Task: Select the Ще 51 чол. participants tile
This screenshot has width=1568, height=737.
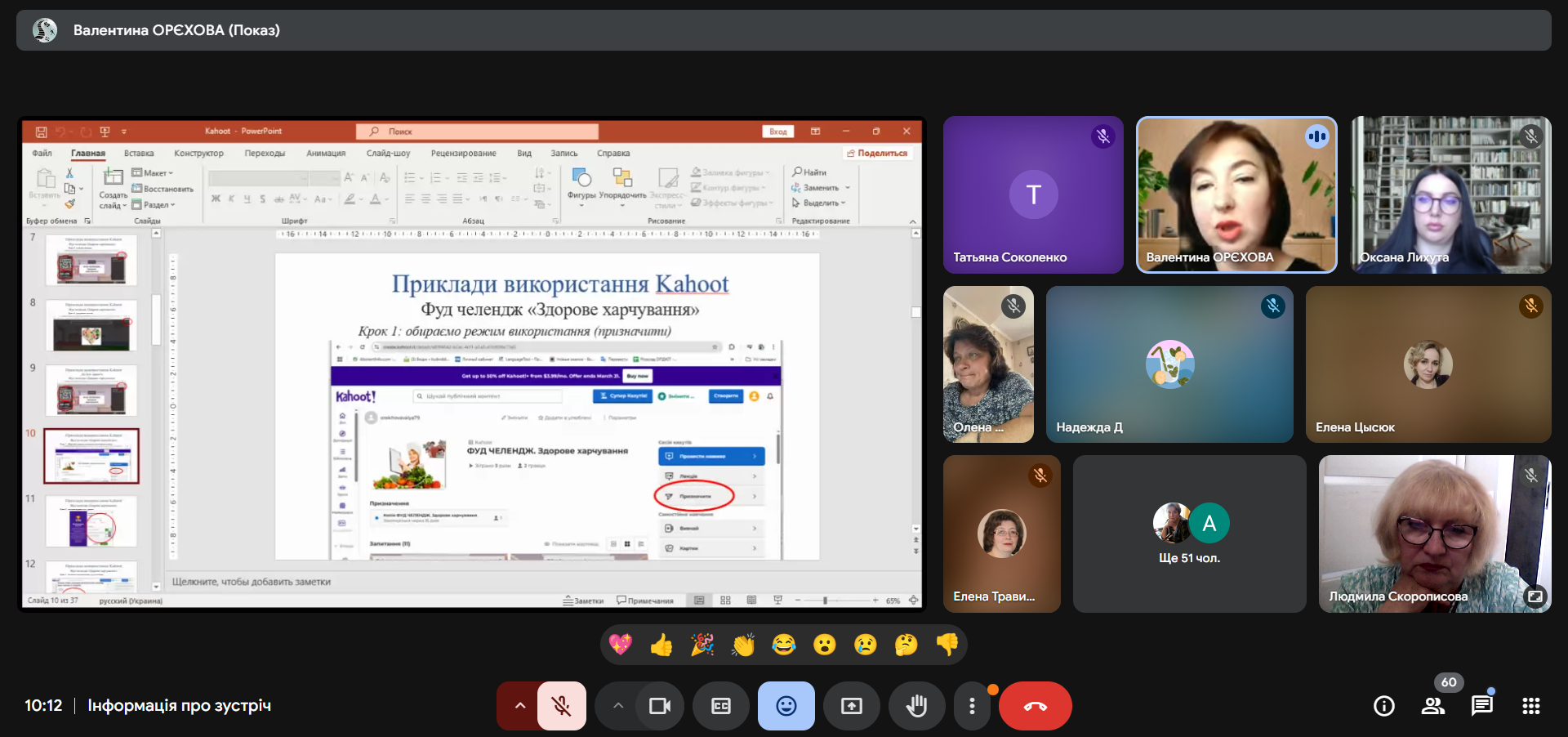Action: (1189, 534)
